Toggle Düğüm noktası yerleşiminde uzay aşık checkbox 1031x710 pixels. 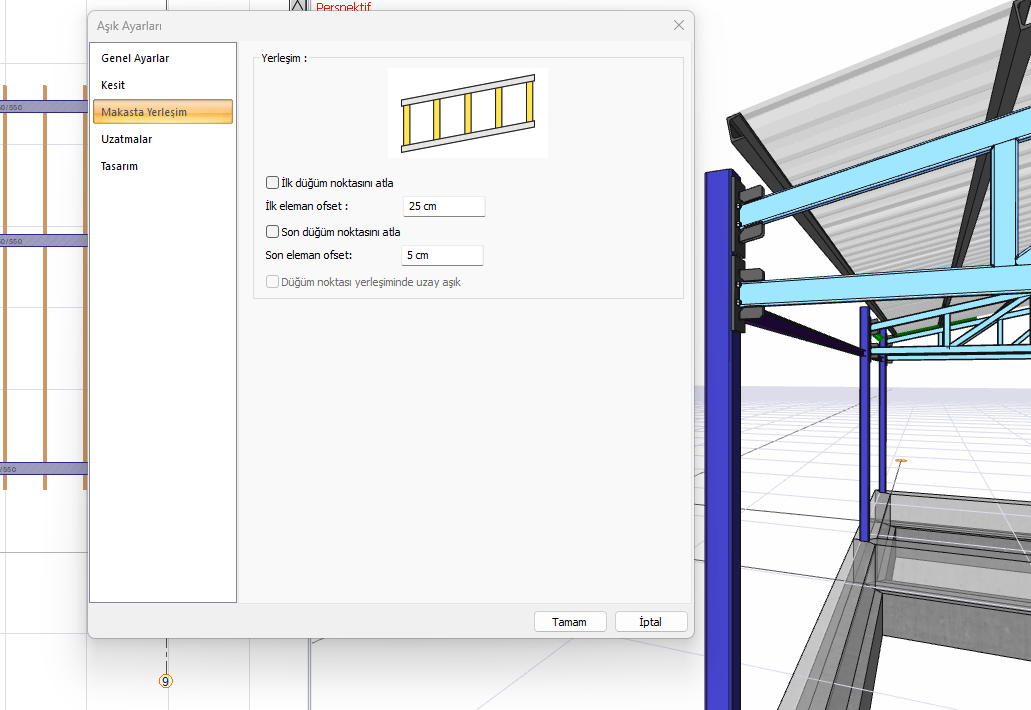point(273,282)
